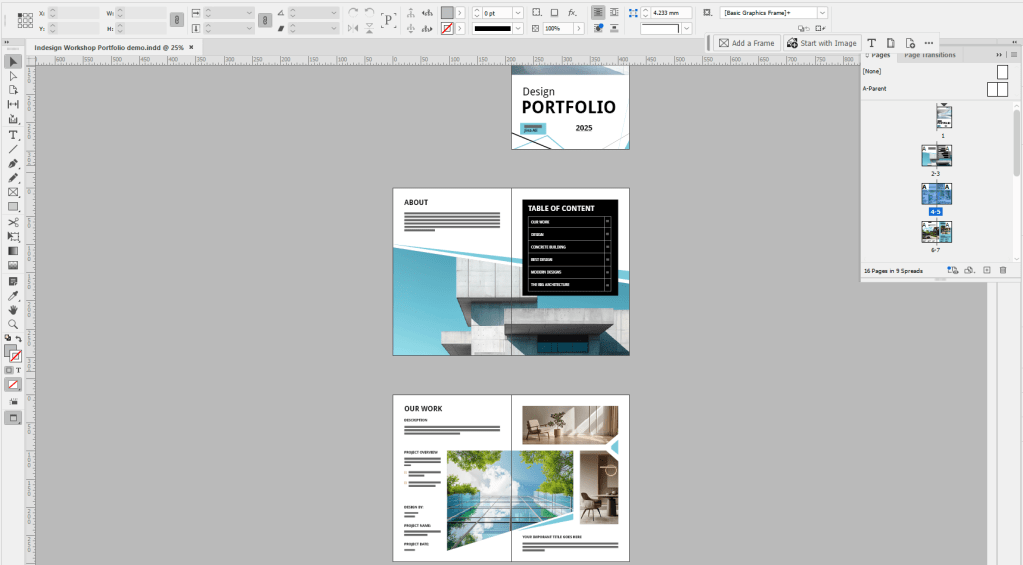Choose the Hand tool
Viewport: 1023px width, 565px height.
[x=13, y=310]
